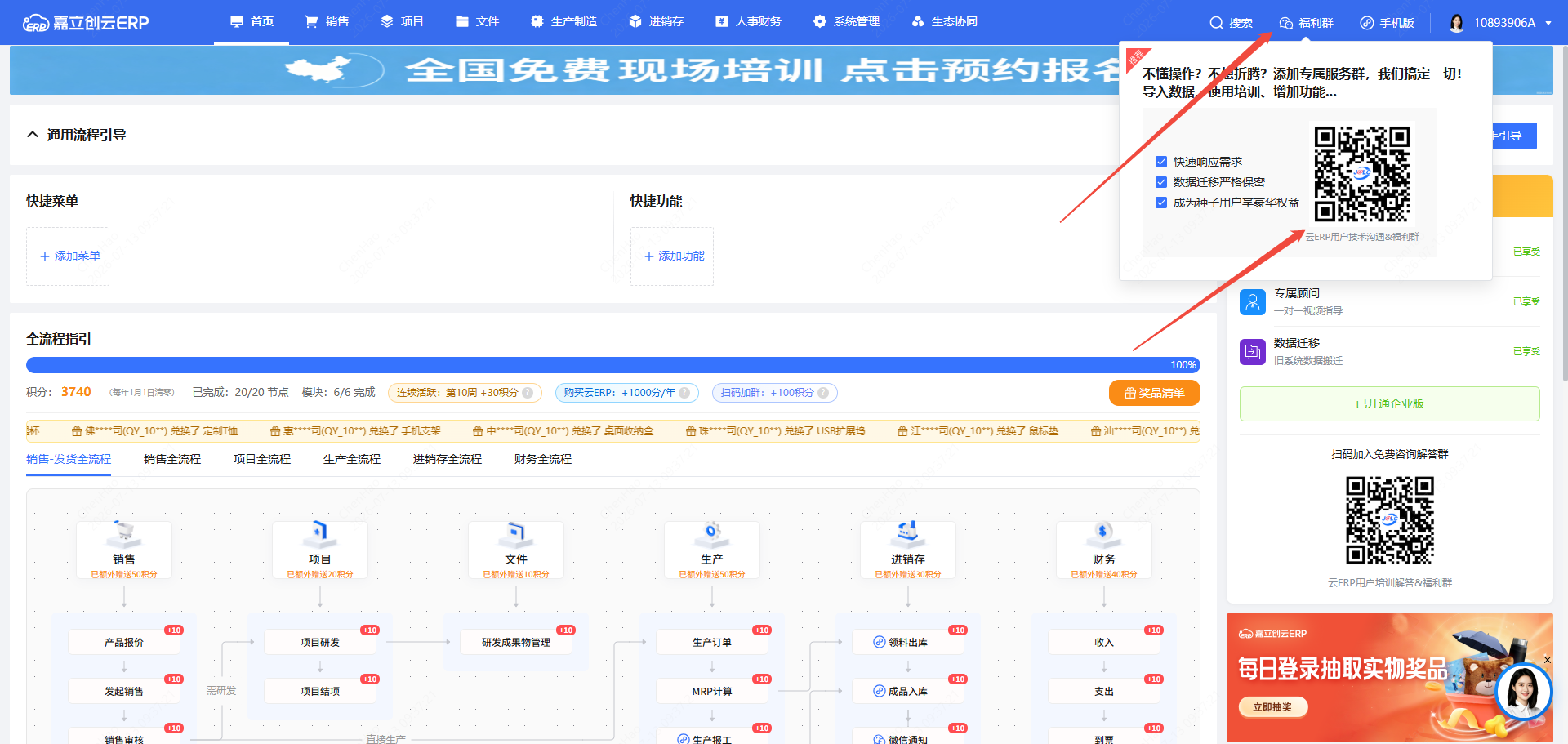The width and height of the screenshot is (1568, 744).
Task: Toggle the 快速响应需求 checkbox
Action: pyautogui.click(x=1161, y=162)
